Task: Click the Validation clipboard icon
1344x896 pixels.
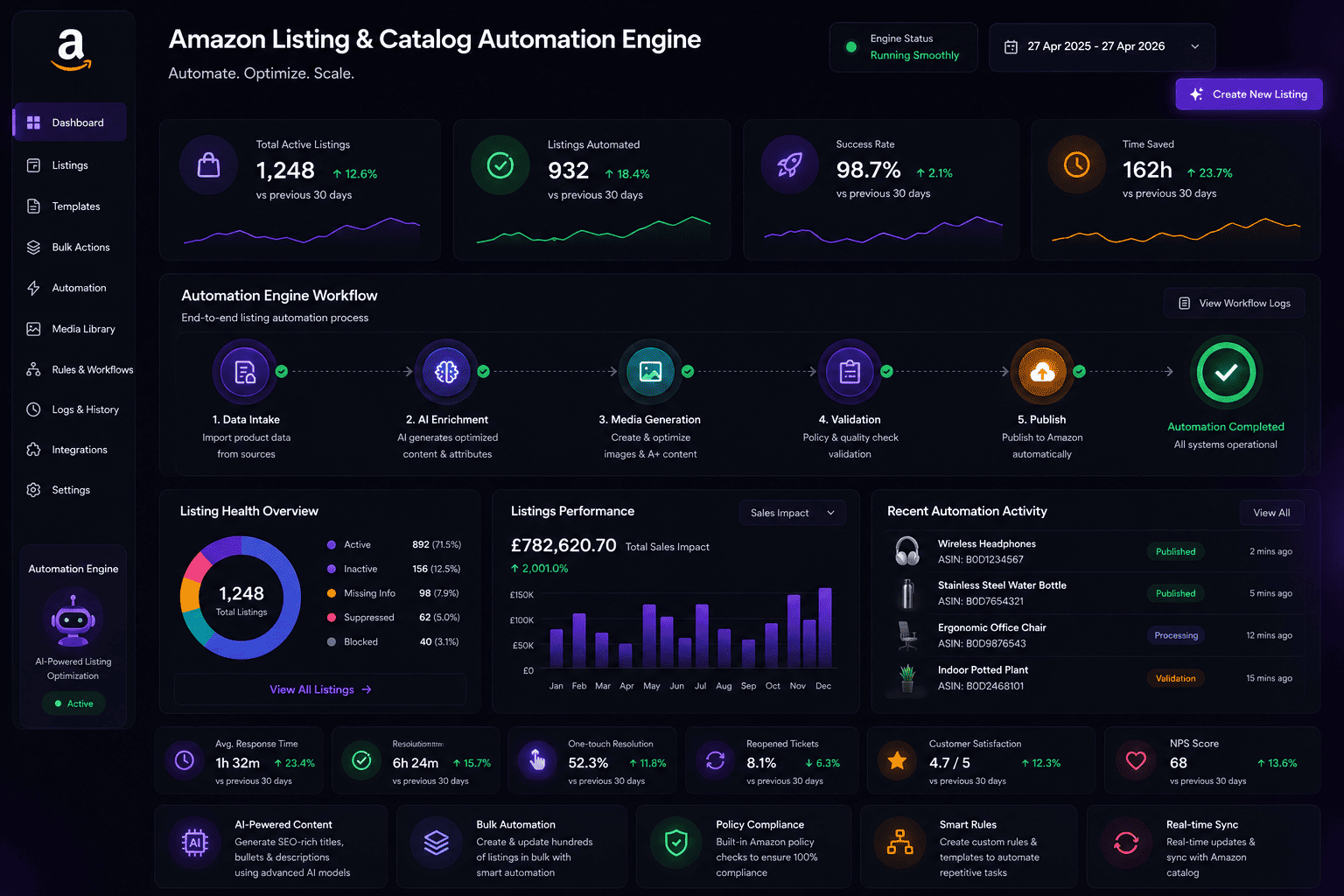Action: pos(850,373)
